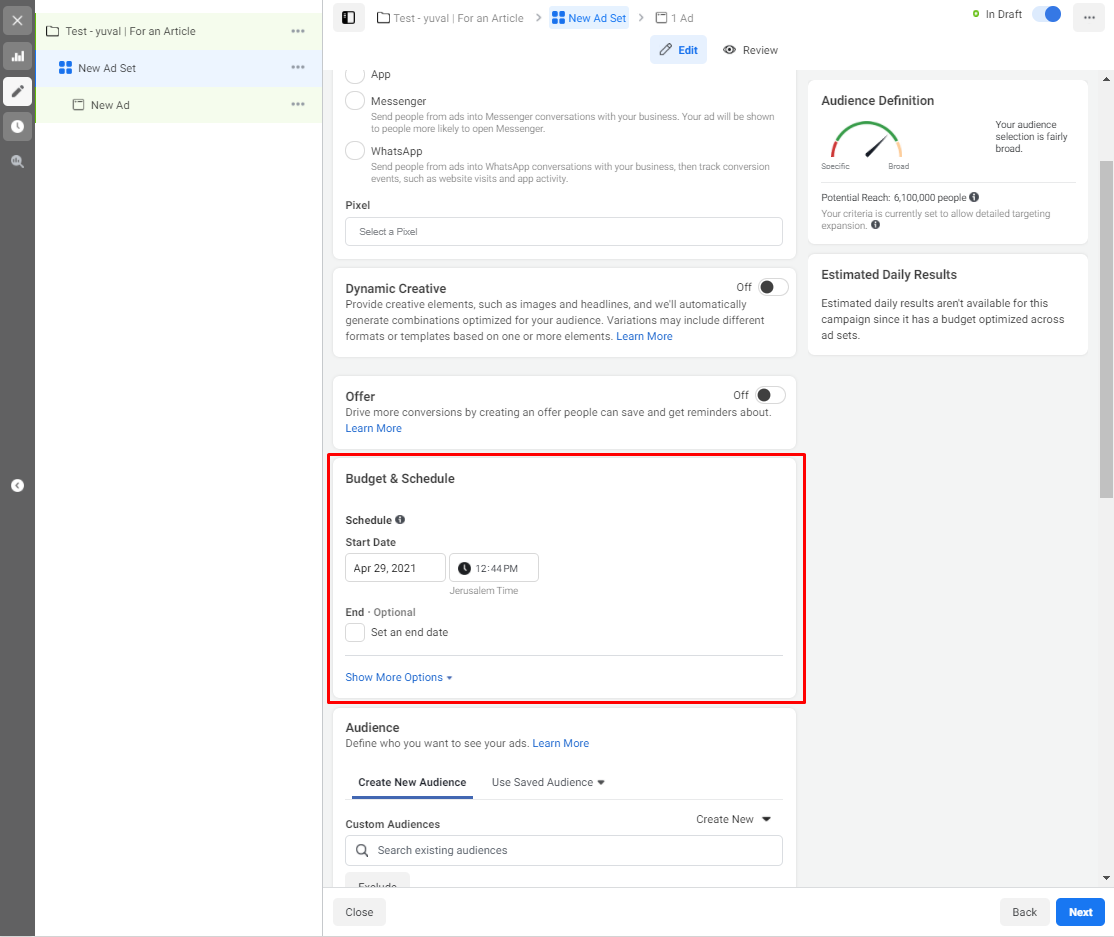The height and width of the screenshot is (937, 1114).
Task: Click the blue Next button
Action: (x=1080, y=912)
